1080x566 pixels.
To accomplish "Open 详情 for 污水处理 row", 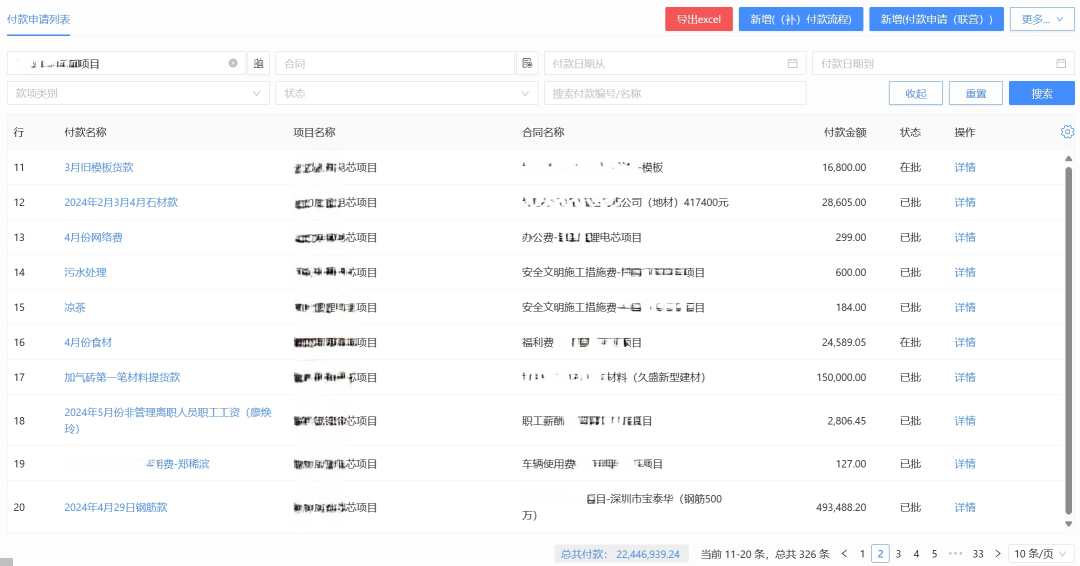I will click(964, 273).
